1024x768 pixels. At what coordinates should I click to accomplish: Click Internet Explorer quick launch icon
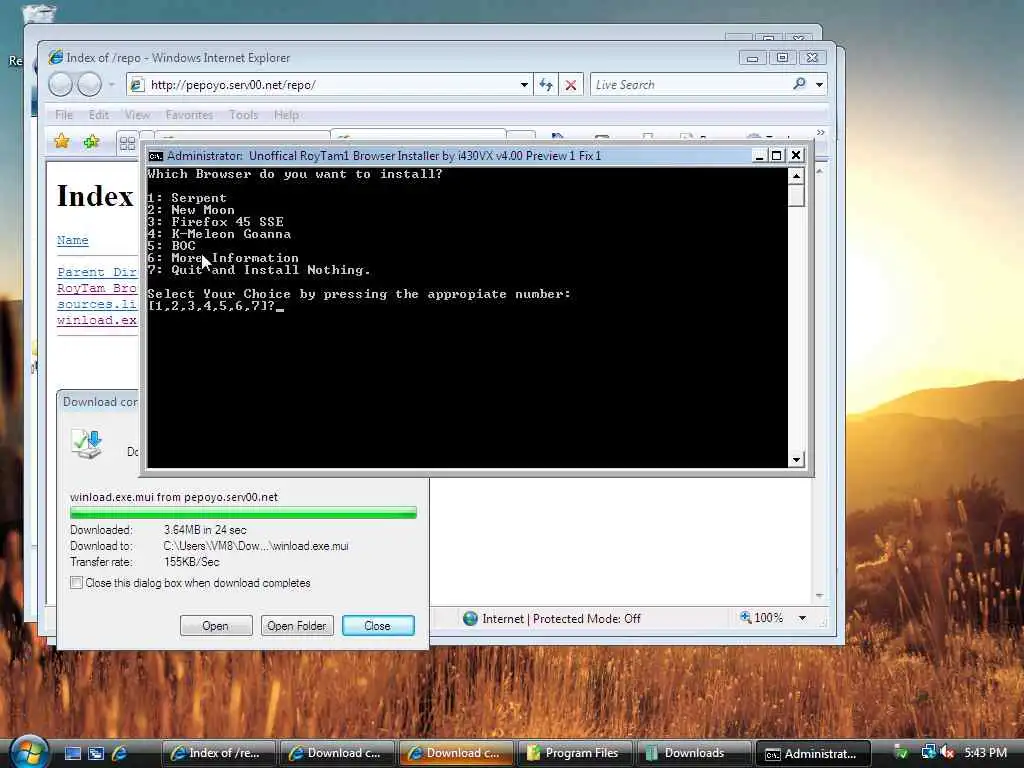[x=120, y=754]
